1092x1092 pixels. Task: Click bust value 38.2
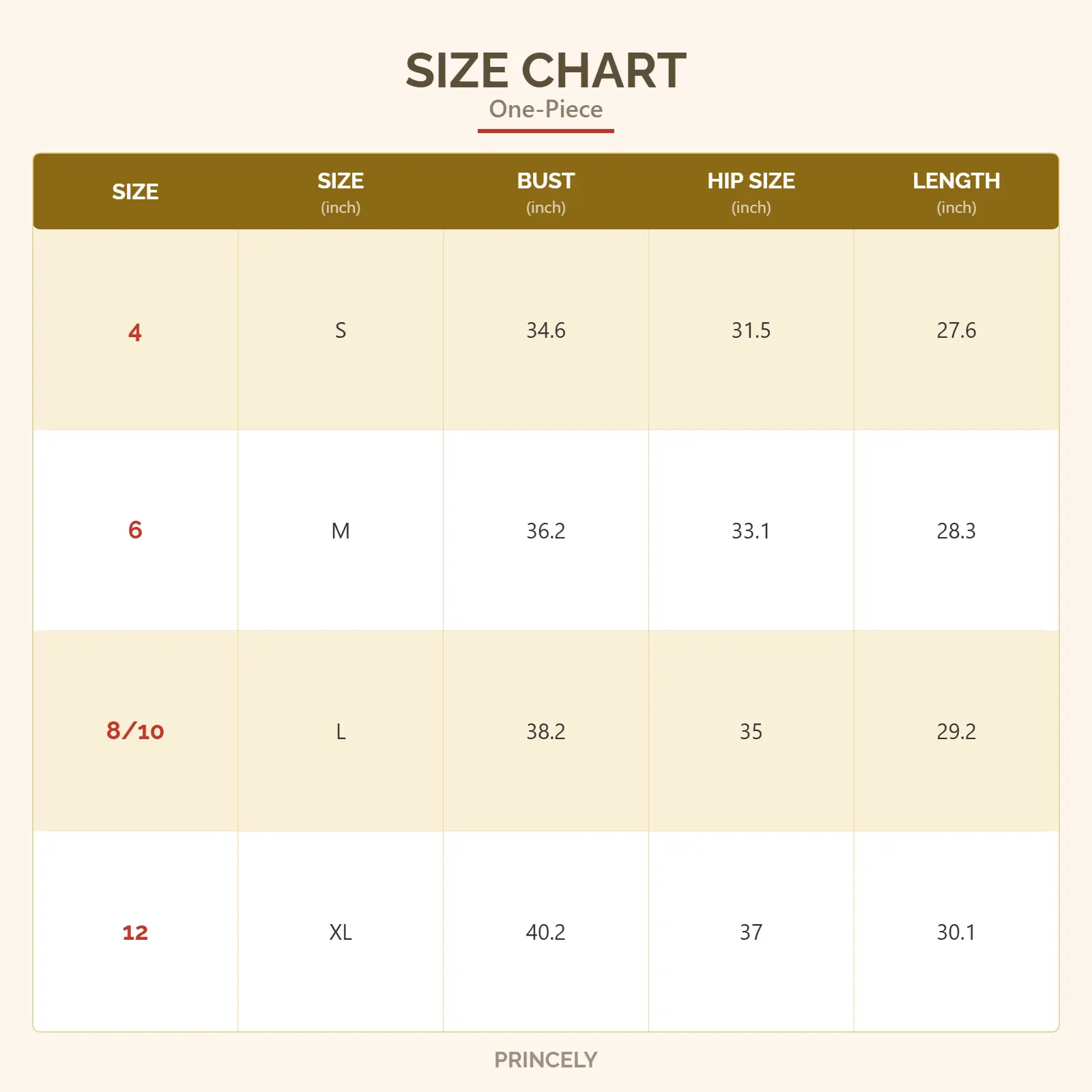tap(545, 732)
